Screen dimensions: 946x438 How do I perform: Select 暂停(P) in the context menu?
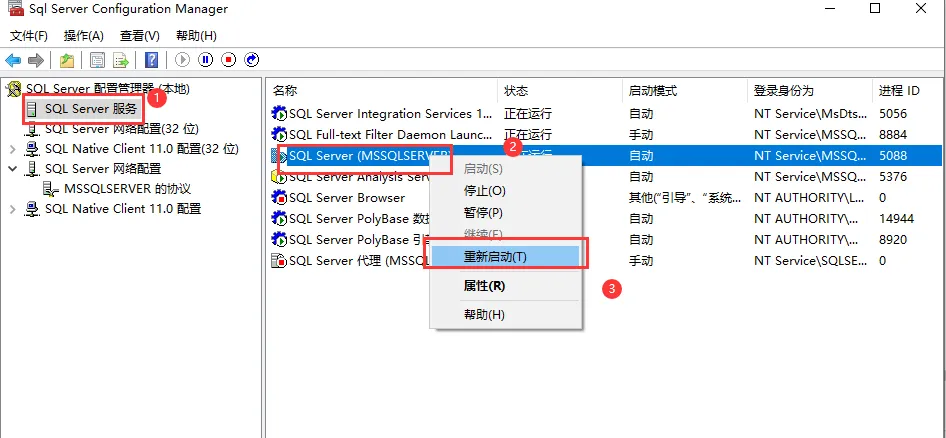pyautogui.click(x=483, y=213)
